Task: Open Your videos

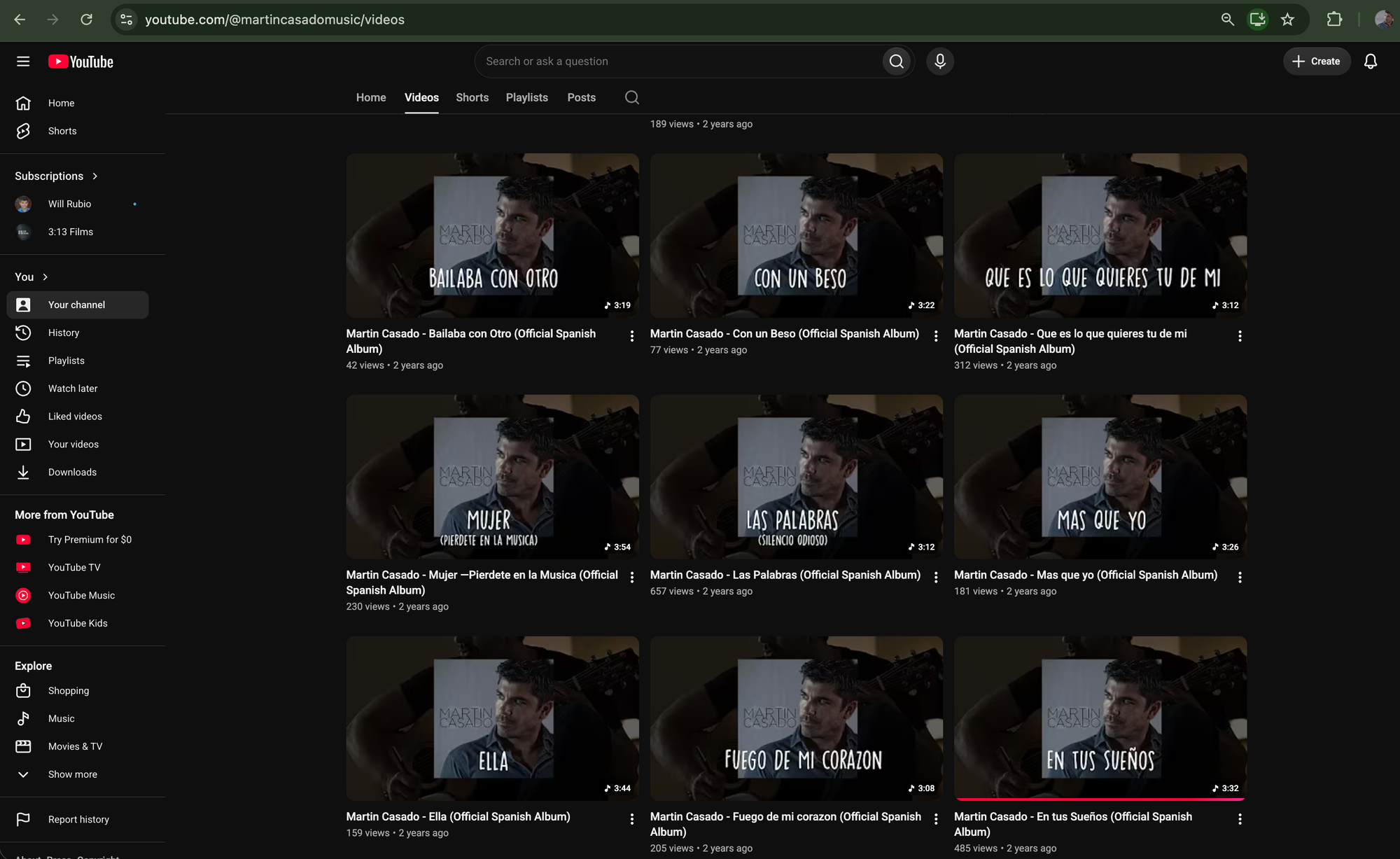Action: [x=78, y=445]
